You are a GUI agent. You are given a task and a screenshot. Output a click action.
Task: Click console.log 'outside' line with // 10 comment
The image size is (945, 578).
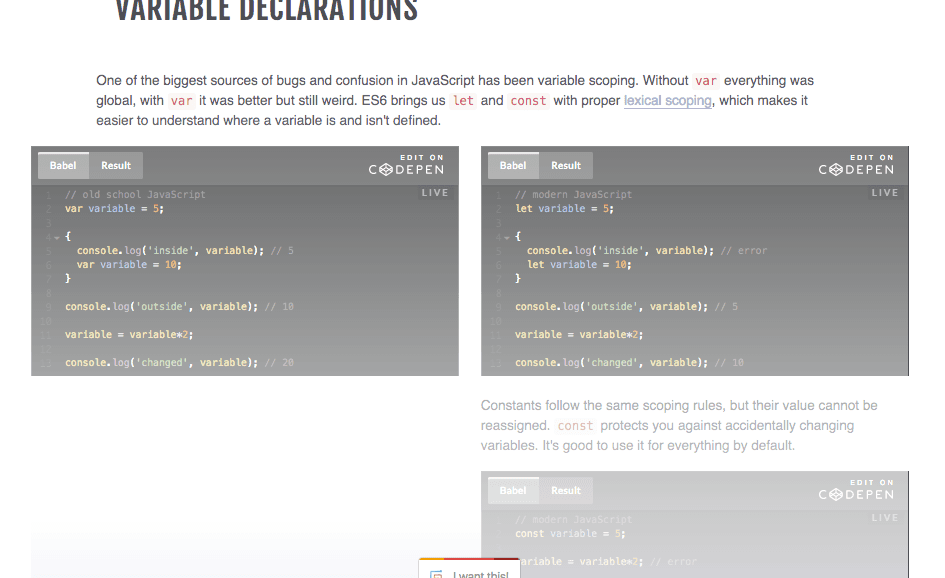coord(179,307)
